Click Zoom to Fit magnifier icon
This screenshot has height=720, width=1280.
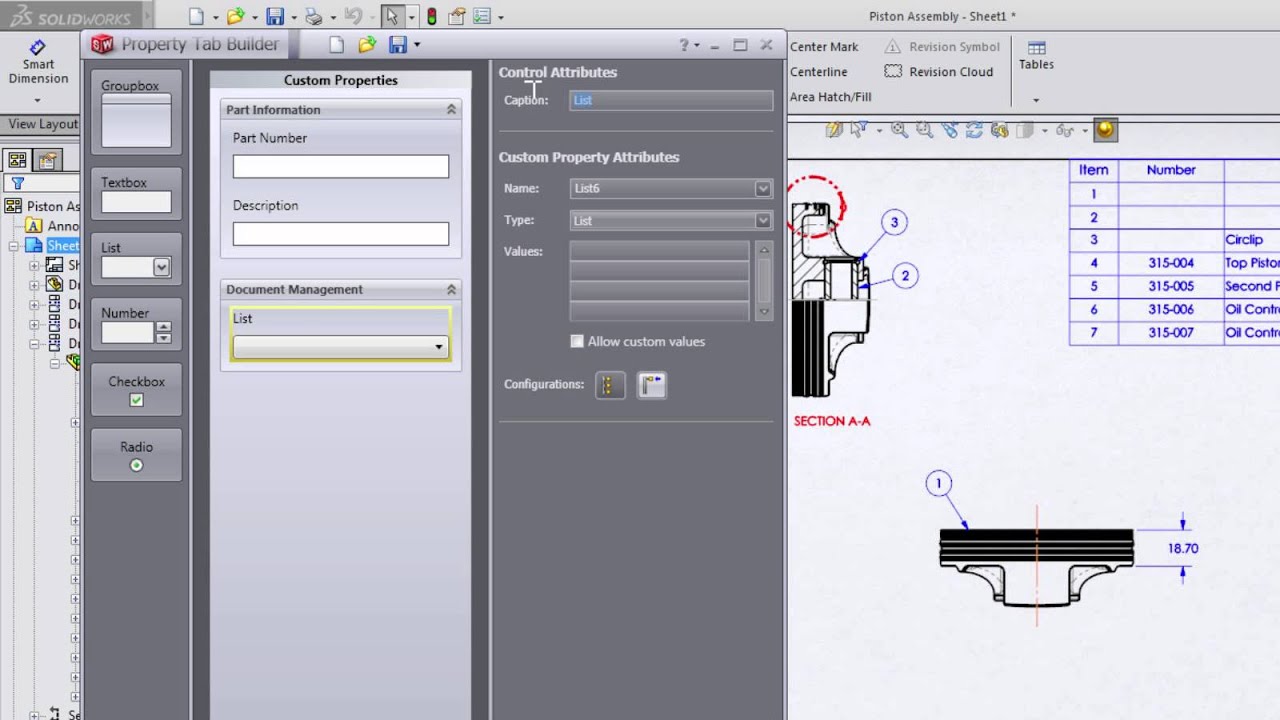tap(899, 130)
